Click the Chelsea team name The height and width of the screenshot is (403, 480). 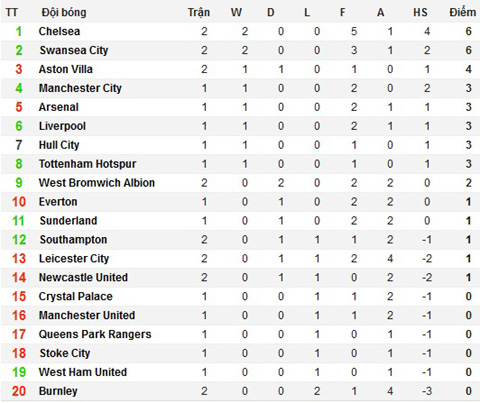59,31
